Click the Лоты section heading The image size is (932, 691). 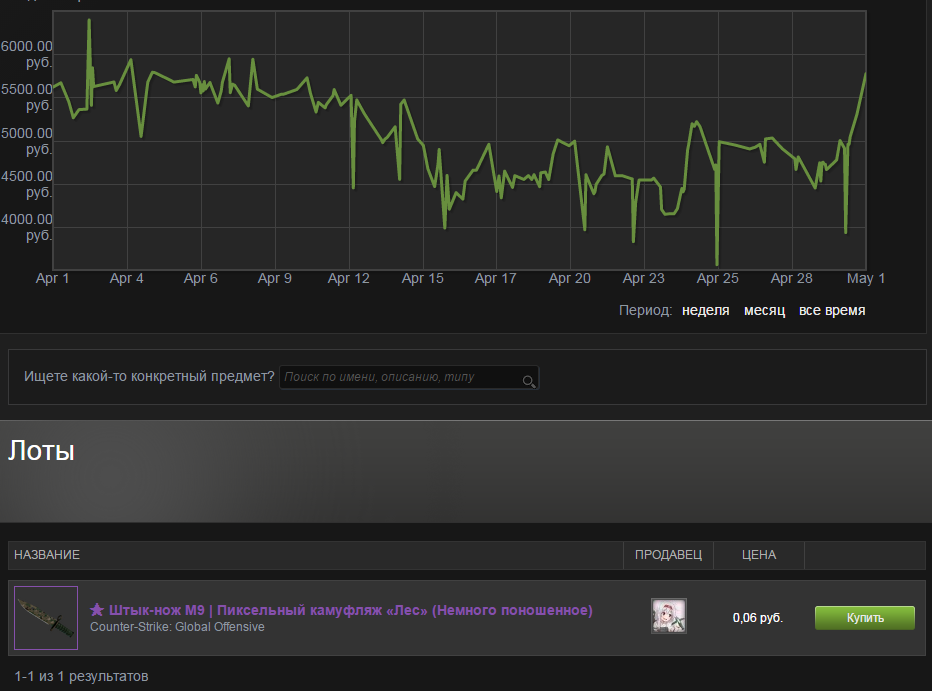pos(42,451)
